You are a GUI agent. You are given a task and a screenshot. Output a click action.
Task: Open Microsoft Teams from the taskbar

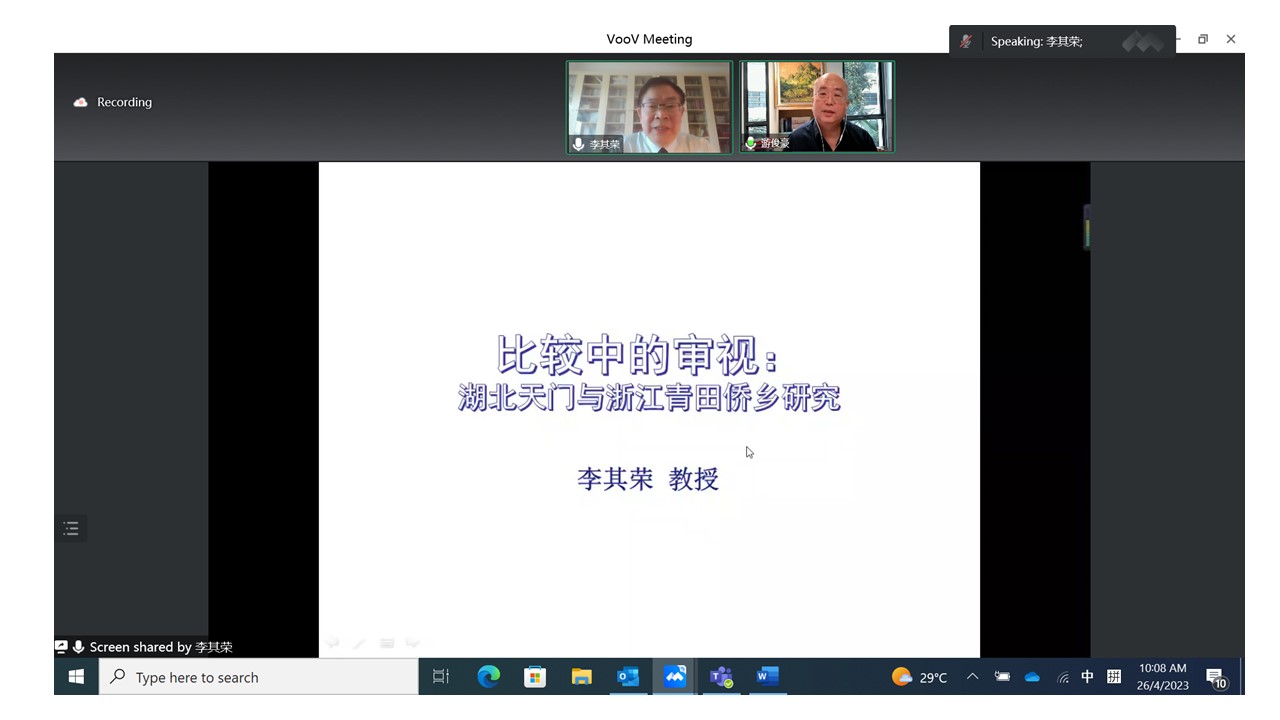click(x=721, y=677)
